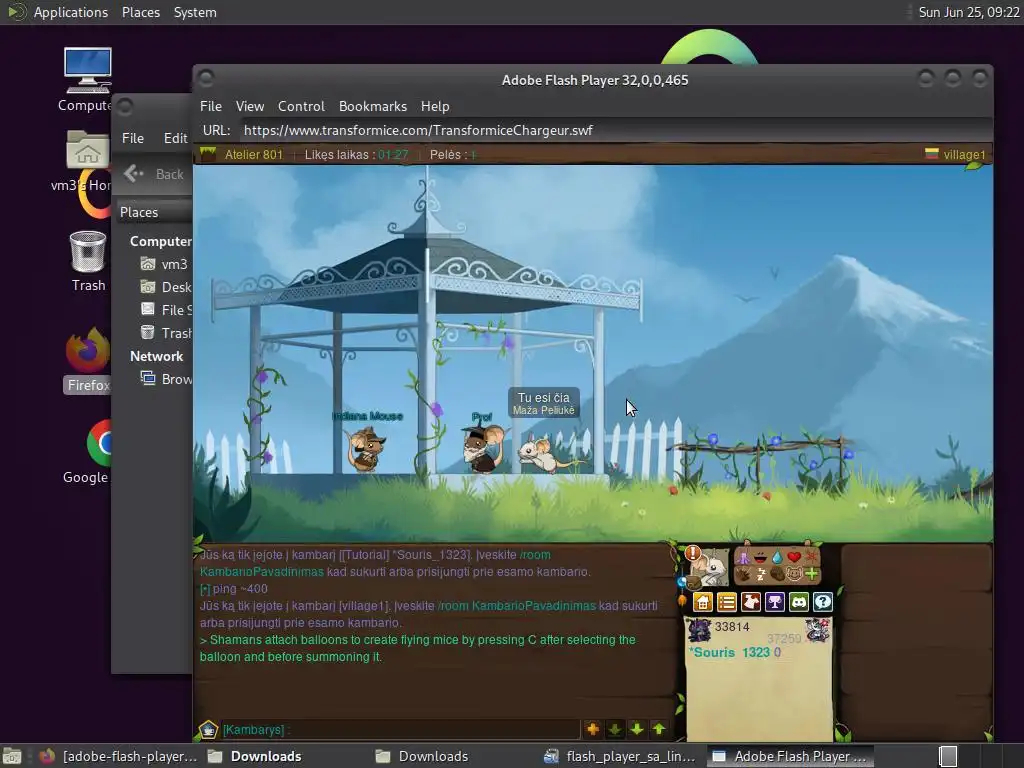The height and width of the screenshot is (768, 1024).
Task: Open the View menu in Flash Player
Action: click(250, 106)
